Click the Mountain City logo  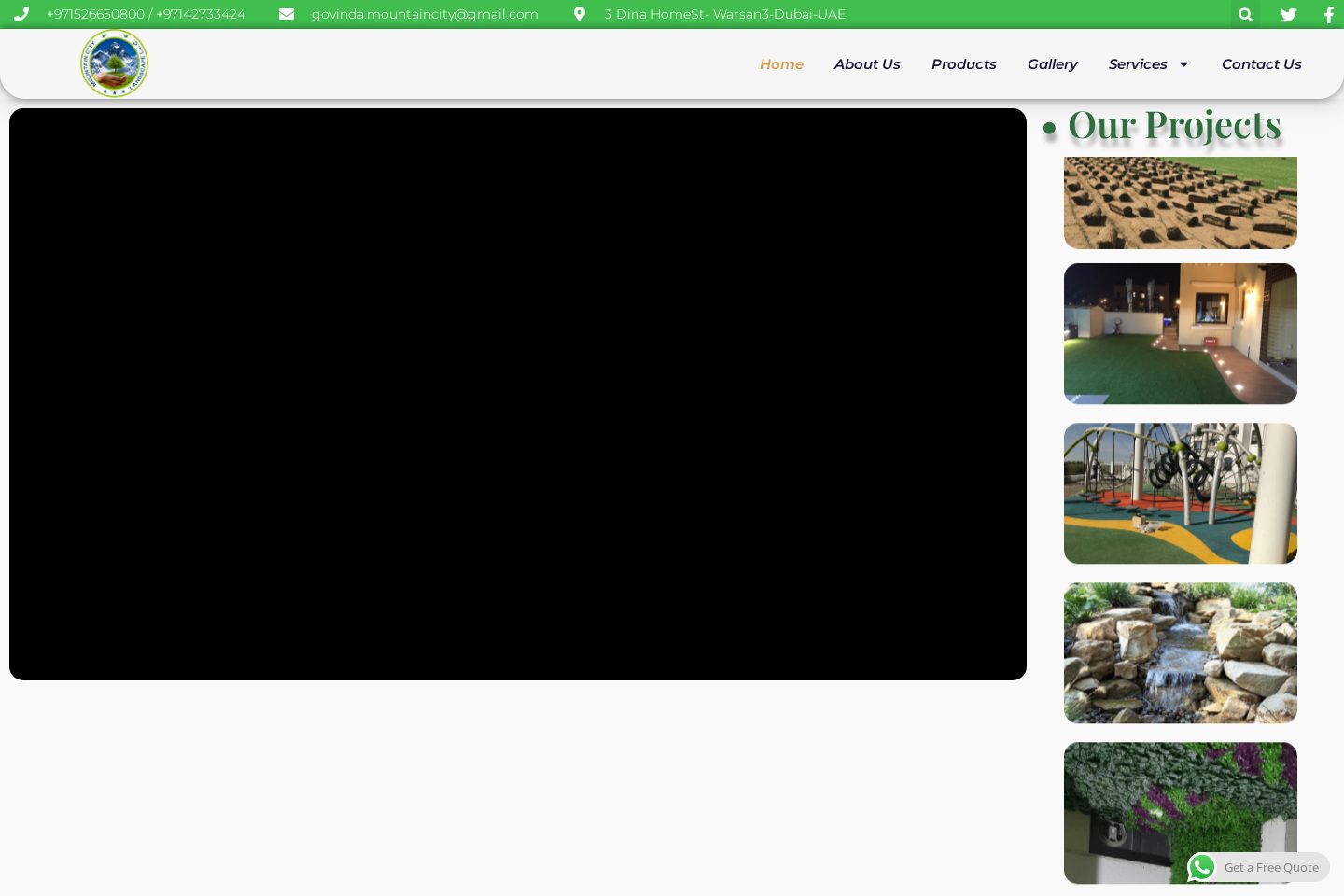click(114, 63)
